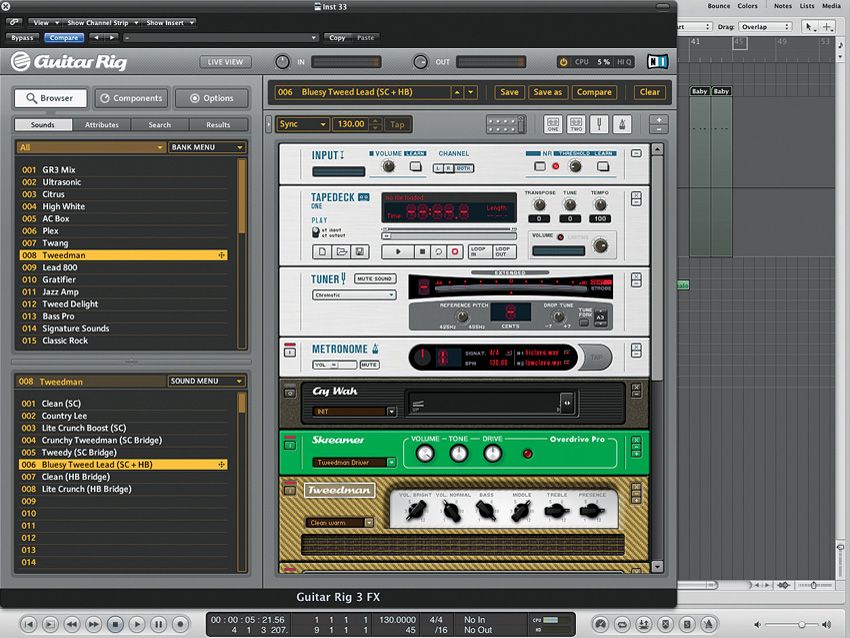This screenshot has height=638, width=850.
Task: Minimize the Input module in rack
Action: 636,153
